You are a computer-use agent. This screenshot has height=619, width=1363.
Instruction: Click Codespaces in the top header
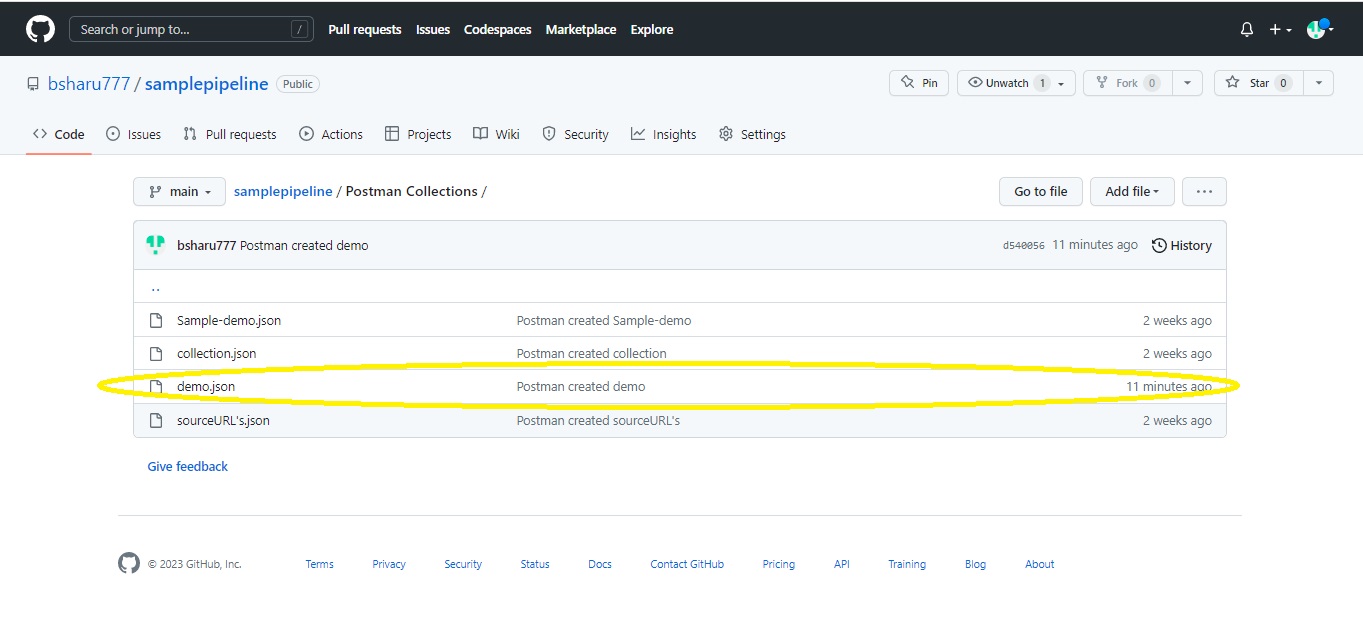(498, 30)
